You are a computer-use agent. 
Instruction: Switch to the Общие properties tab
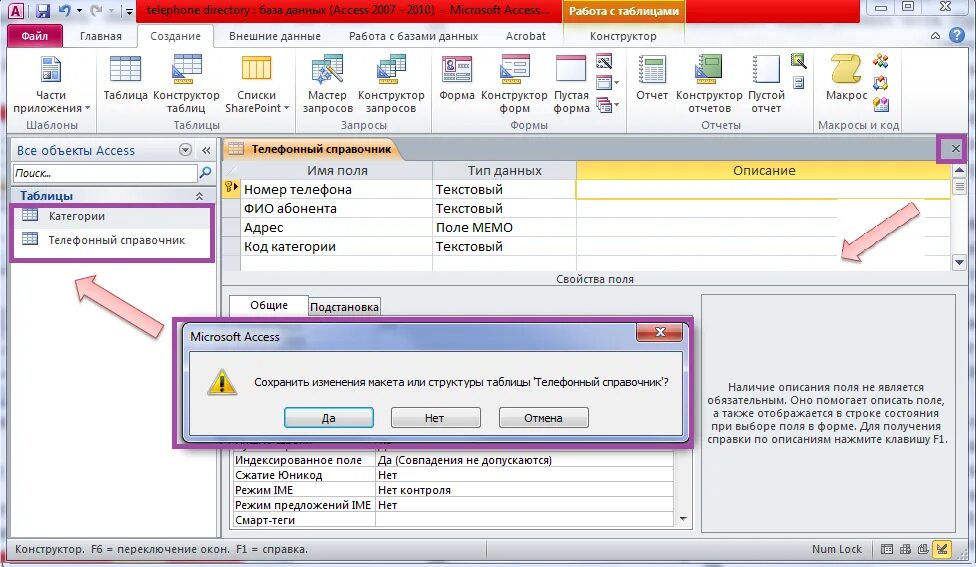(x=269, y=305)
